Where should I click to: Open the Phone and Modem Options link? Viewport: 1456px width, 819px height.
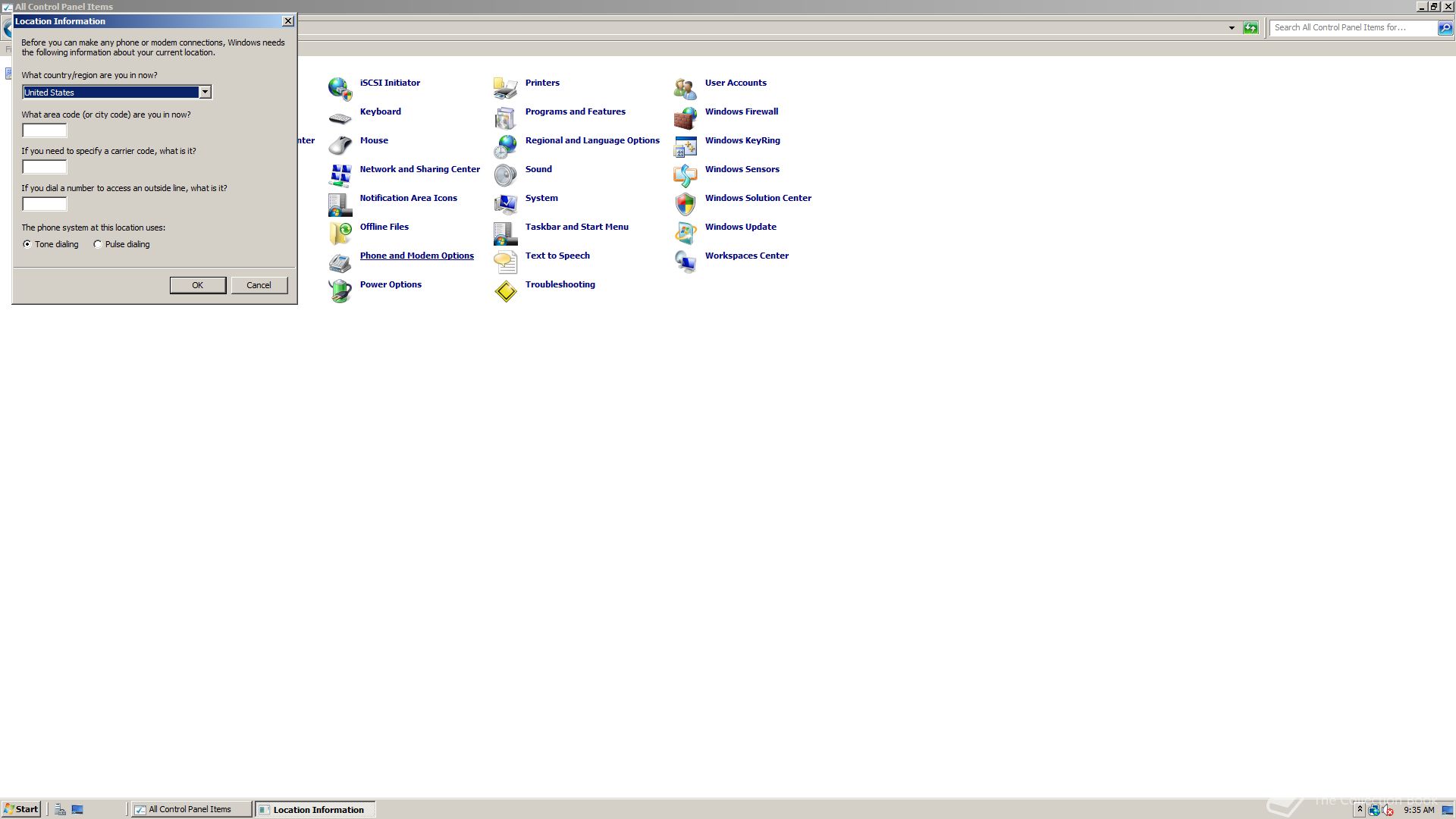click(416, 256)
